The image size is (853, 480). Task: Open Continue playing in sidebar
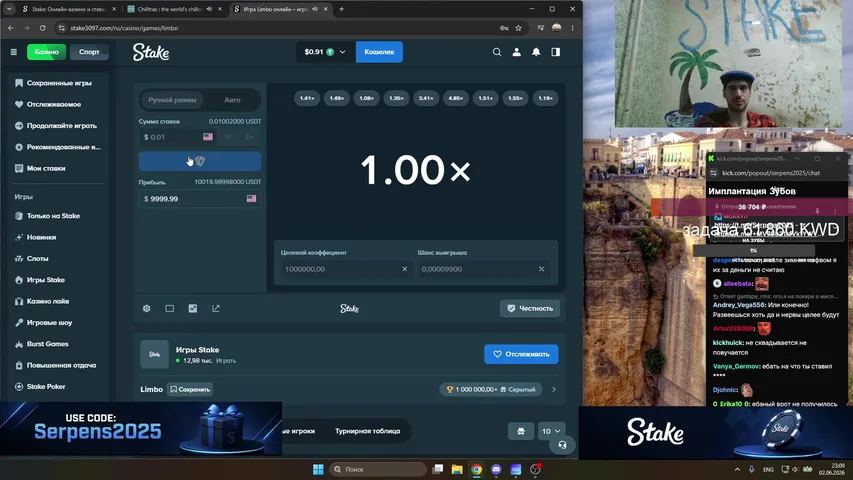(x=61, y=126)
